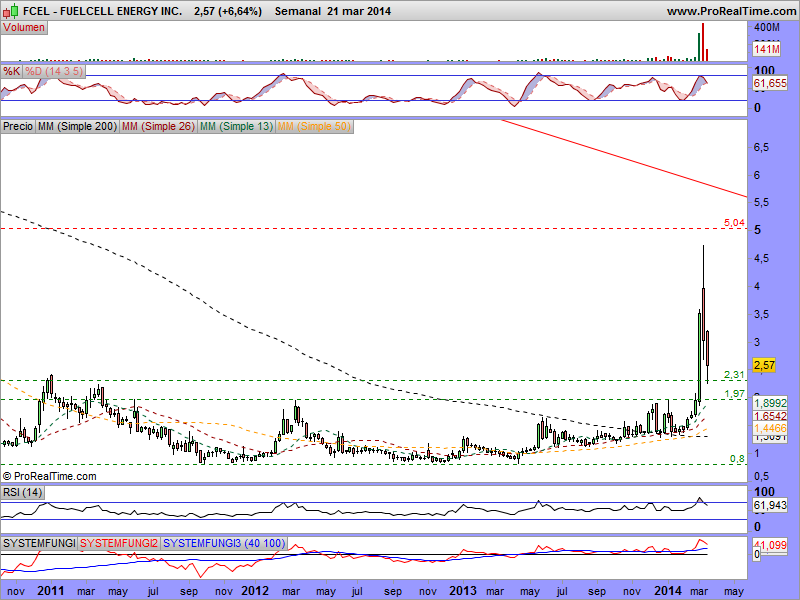
Task: Click the 2014 year marker on time axis
Action: pyautogui.click(x=667, y=590)
